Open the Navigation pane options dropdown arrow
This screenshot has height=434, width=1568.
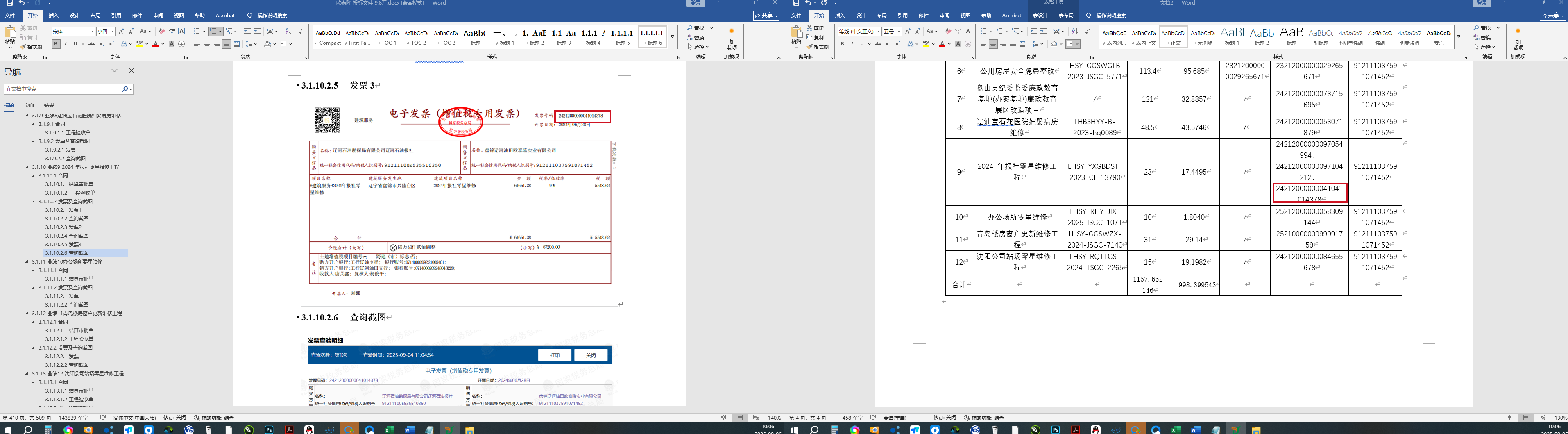[114, 71]
